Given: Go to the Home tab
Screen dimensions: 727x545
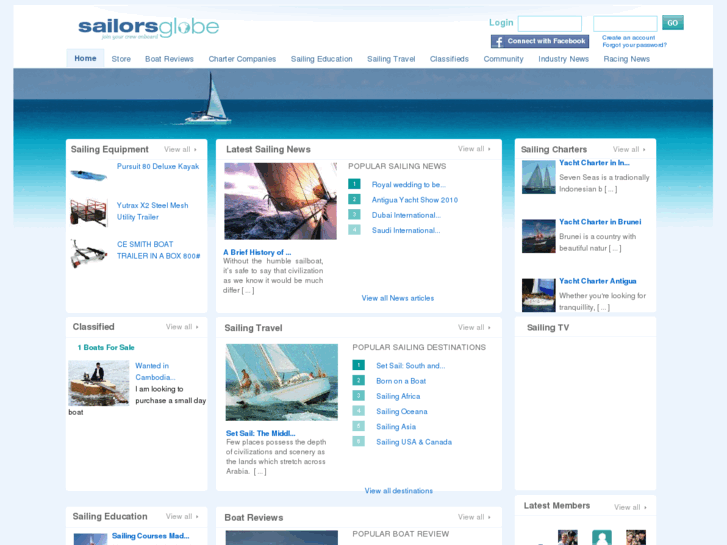Looking at the screenshot, I should [85, 58].
